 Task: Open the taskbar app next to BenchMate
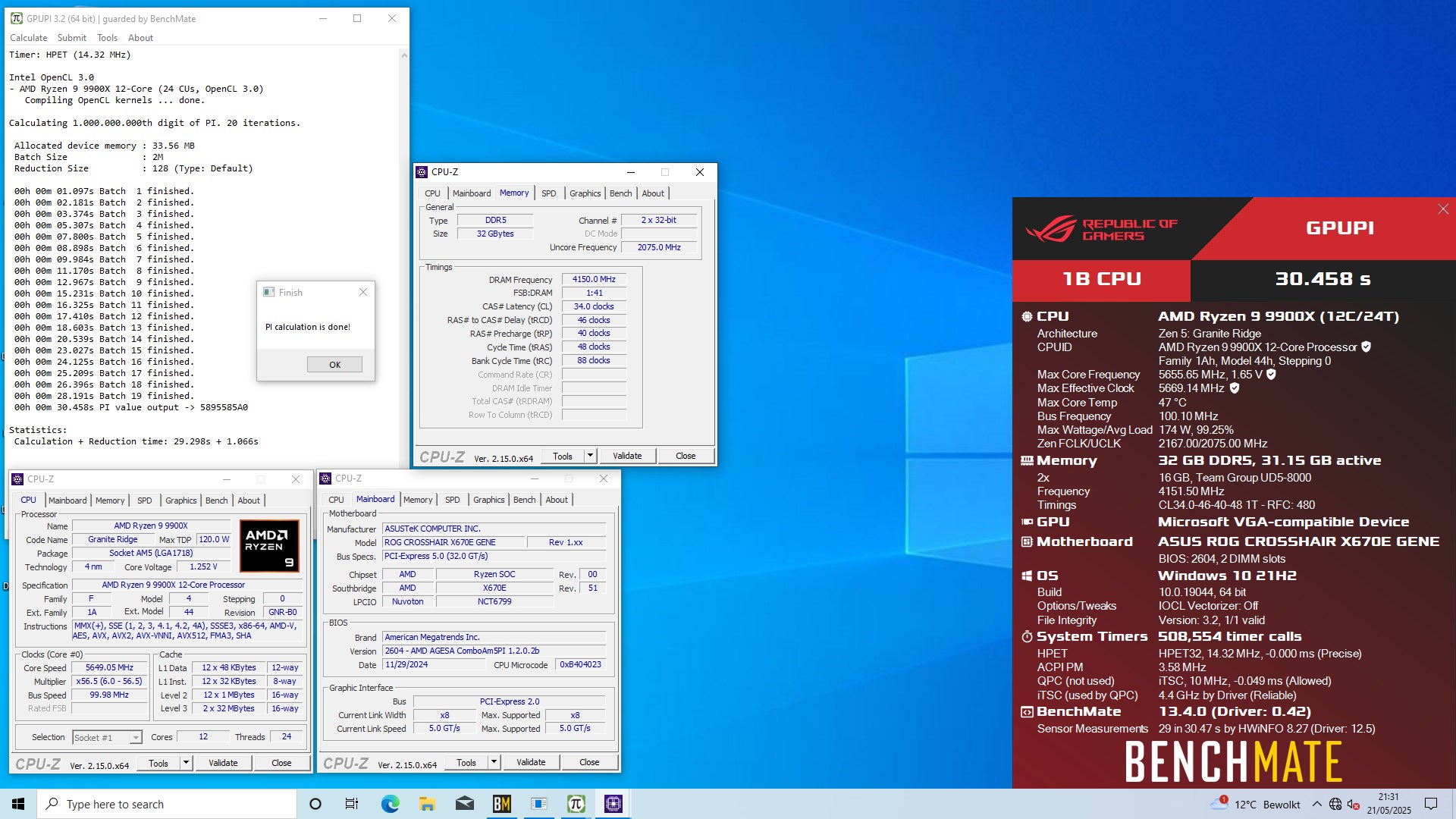click(539, 804)
